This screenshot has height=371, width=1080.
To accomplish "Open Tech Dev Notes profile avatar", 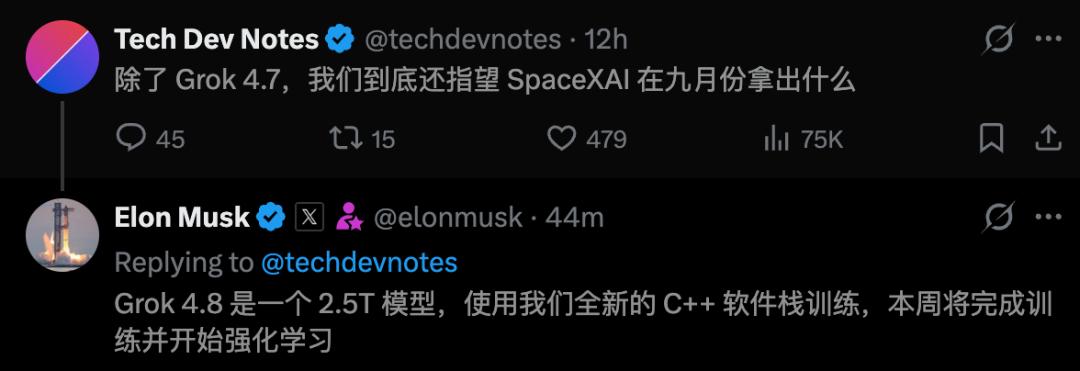I will coord(63,57).
